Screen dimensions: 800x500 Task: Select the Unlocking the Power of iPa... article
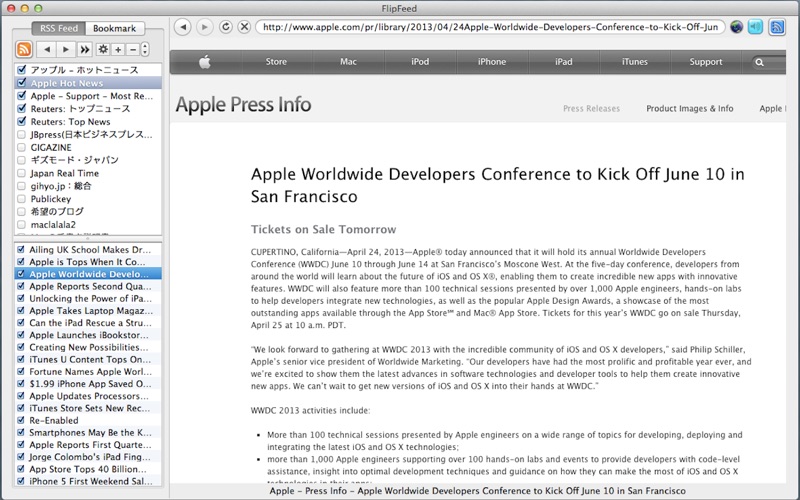pyautogui.click(x=88, y=298)
